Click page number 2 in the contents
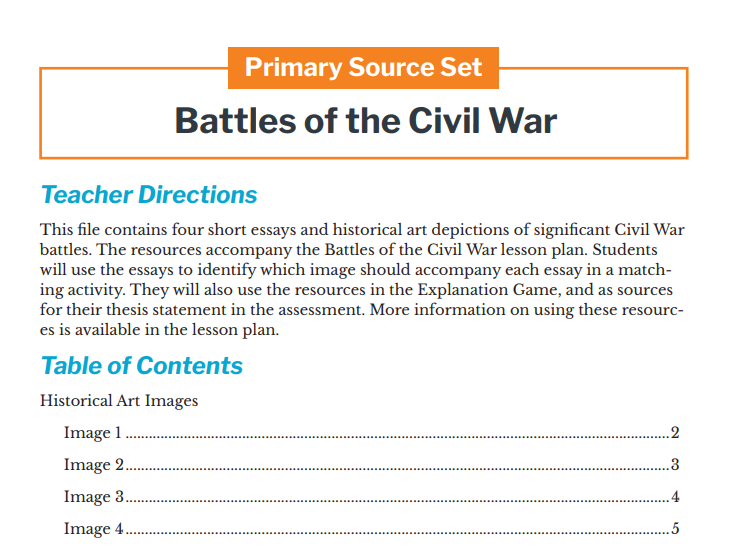The image size is (733, 547). point(675,433)
